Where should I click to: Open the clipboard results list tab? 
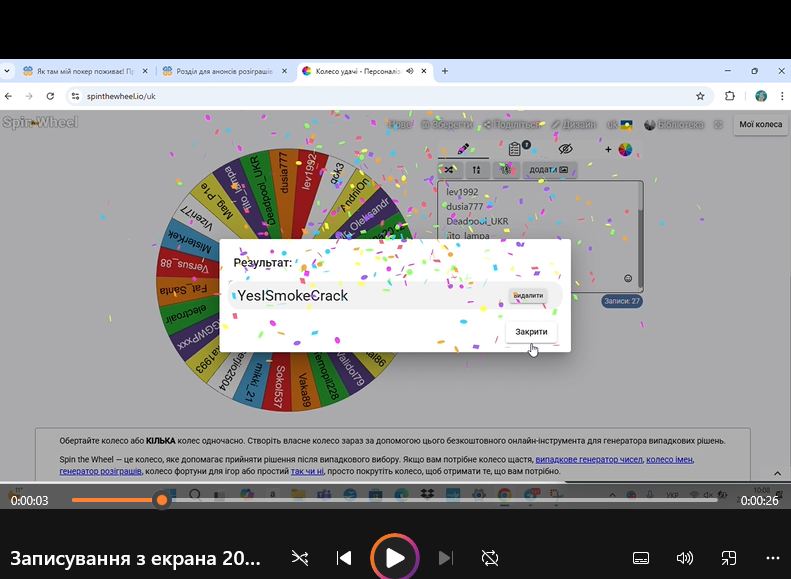[x=514, y=149]
